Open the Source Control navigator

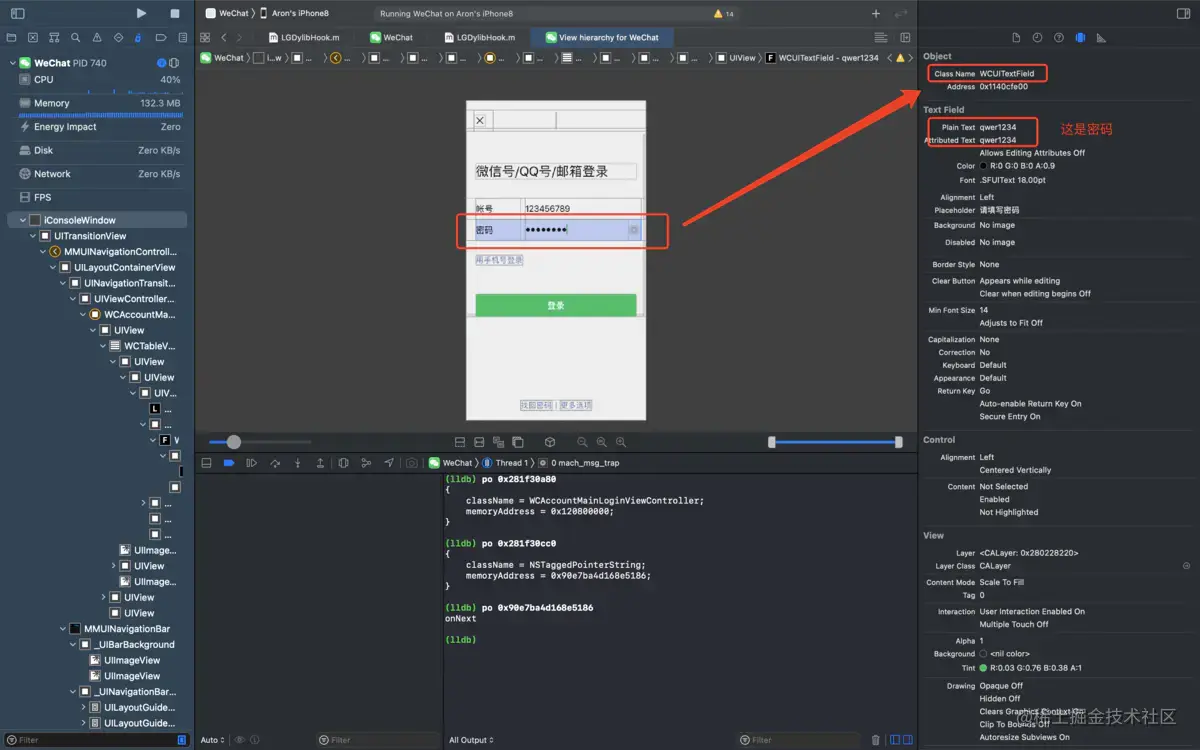[32, 37]
